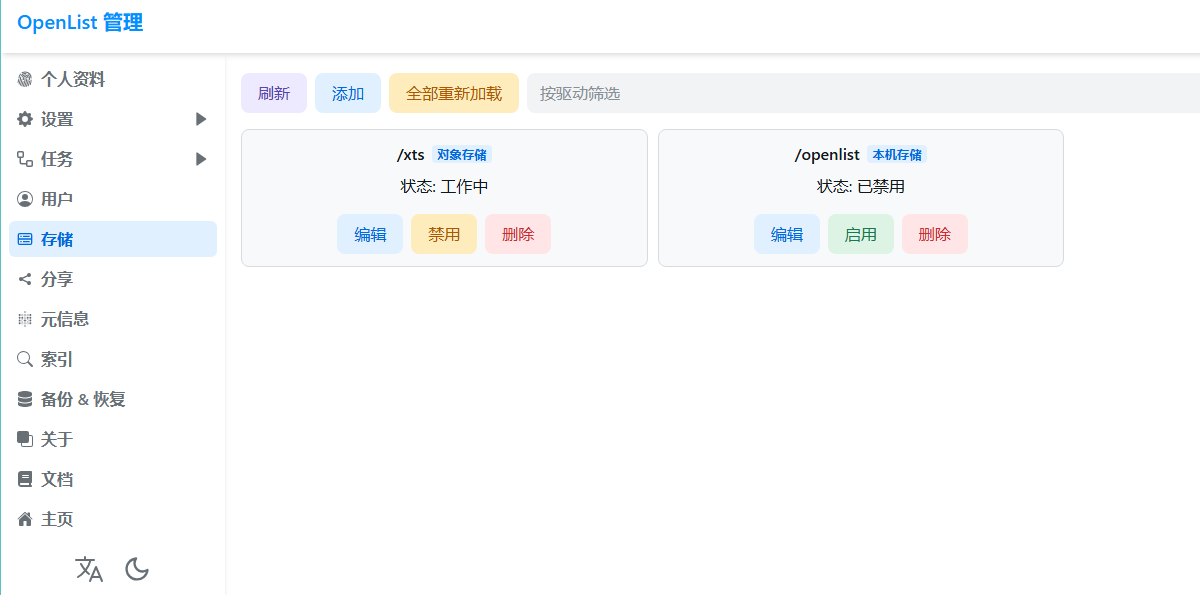Expand the 任务 submenu arrow
Viewport: 1200px width, 595px height.
(201, 159)
